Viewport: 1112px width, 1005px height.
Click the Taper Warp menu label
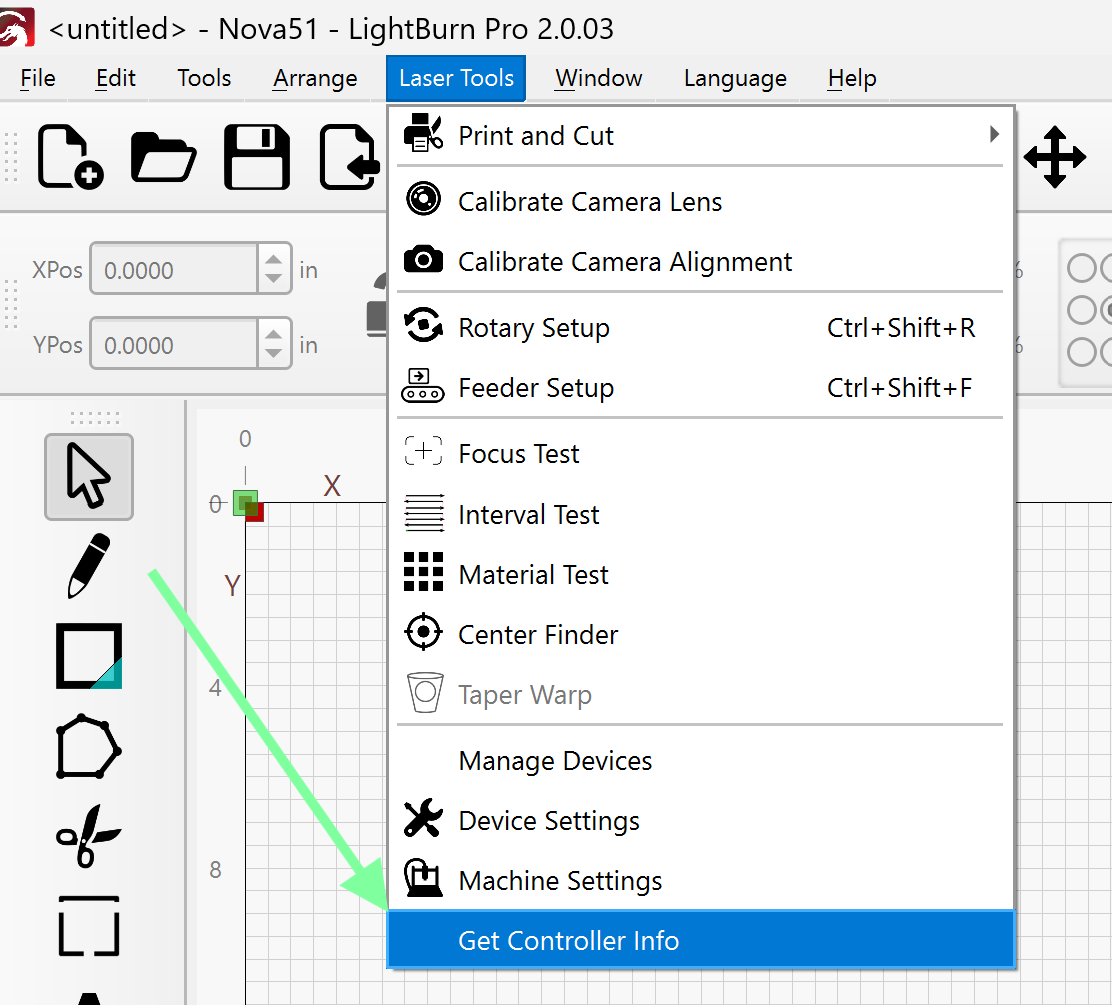[525, 694]
